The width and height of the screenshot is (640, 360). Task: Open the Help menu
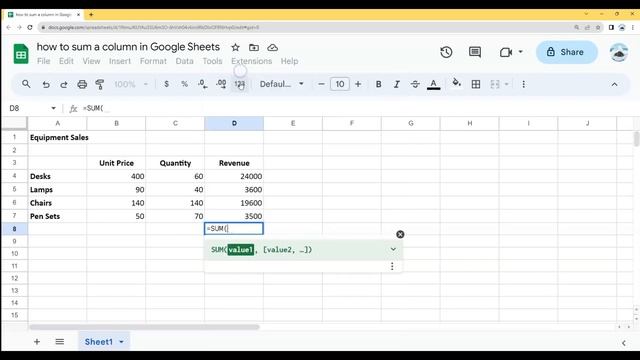click(289, 61)
